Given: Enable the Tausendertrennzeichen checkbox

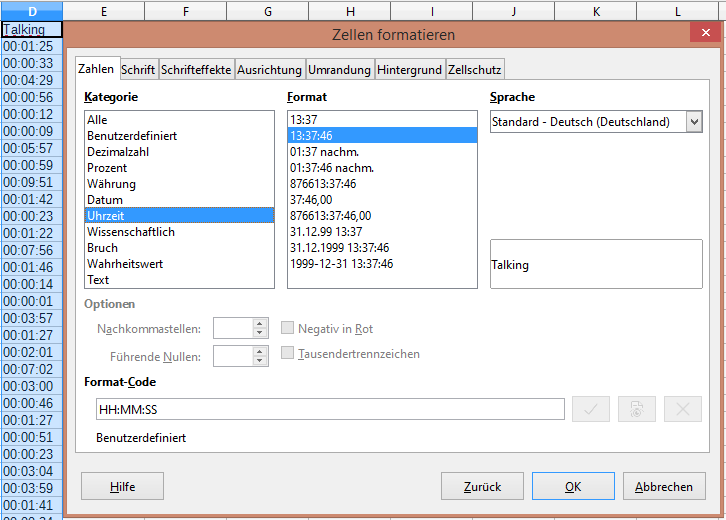Looking at the screenshot, I should 288,353.
